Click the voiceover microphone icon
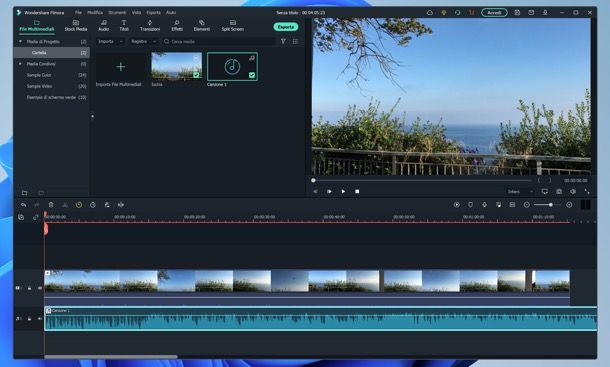 click(x=484, y=205)
